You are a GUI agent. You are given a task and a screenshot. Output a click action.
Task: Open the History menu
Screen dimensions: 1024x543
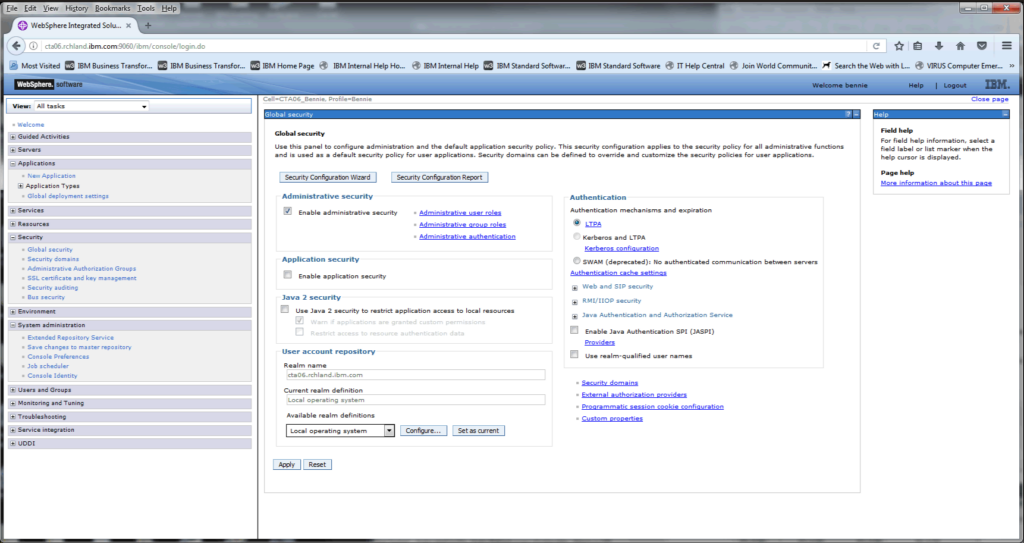click(x=76, y=8)
